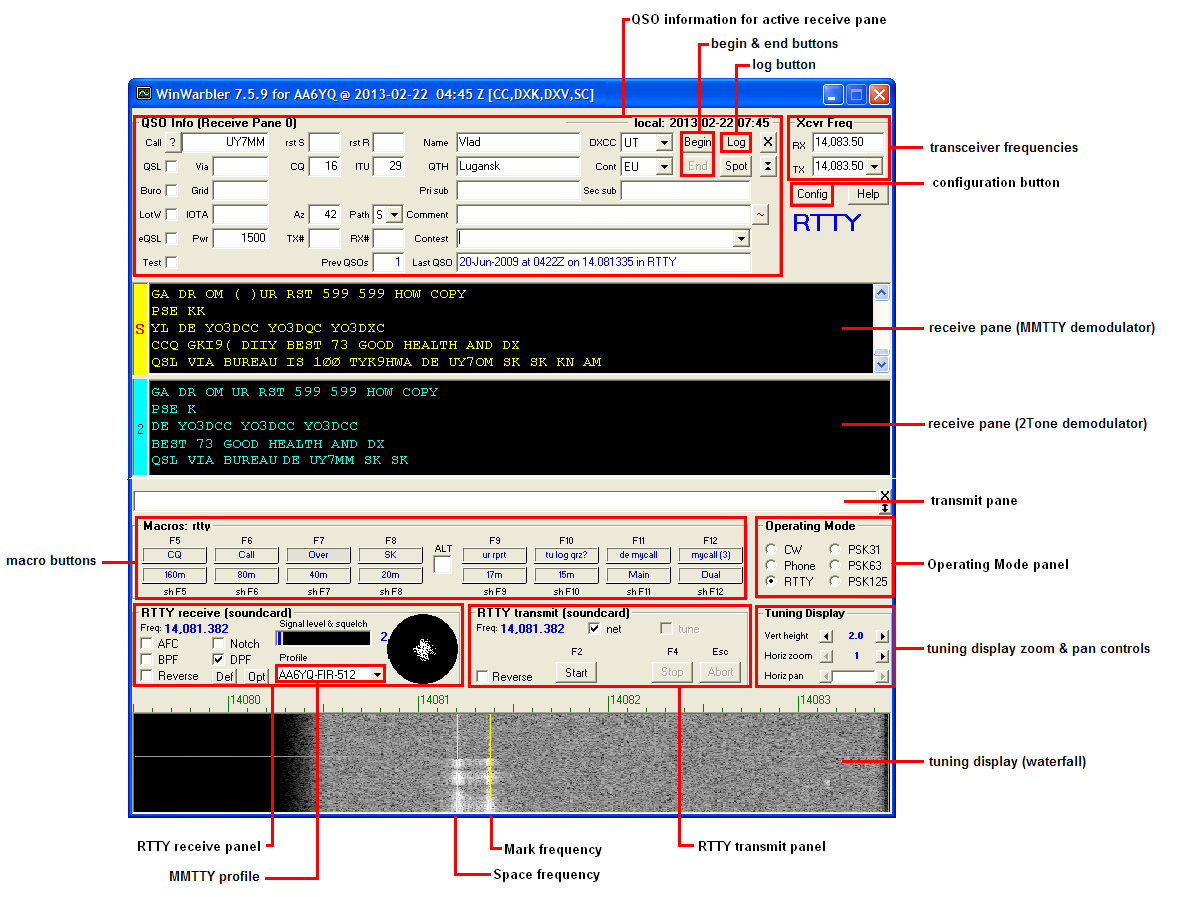Toggle Reverse in RTTY transmit panel

click(x=482, y=677)
